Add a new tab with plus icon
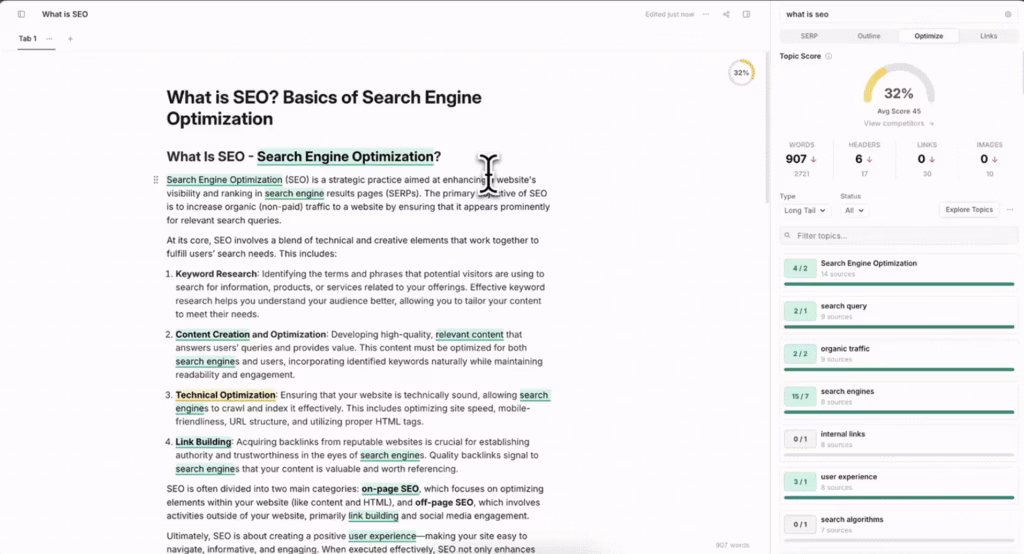This screenshot has height=554, width=1024. click(x=70, y=39)
